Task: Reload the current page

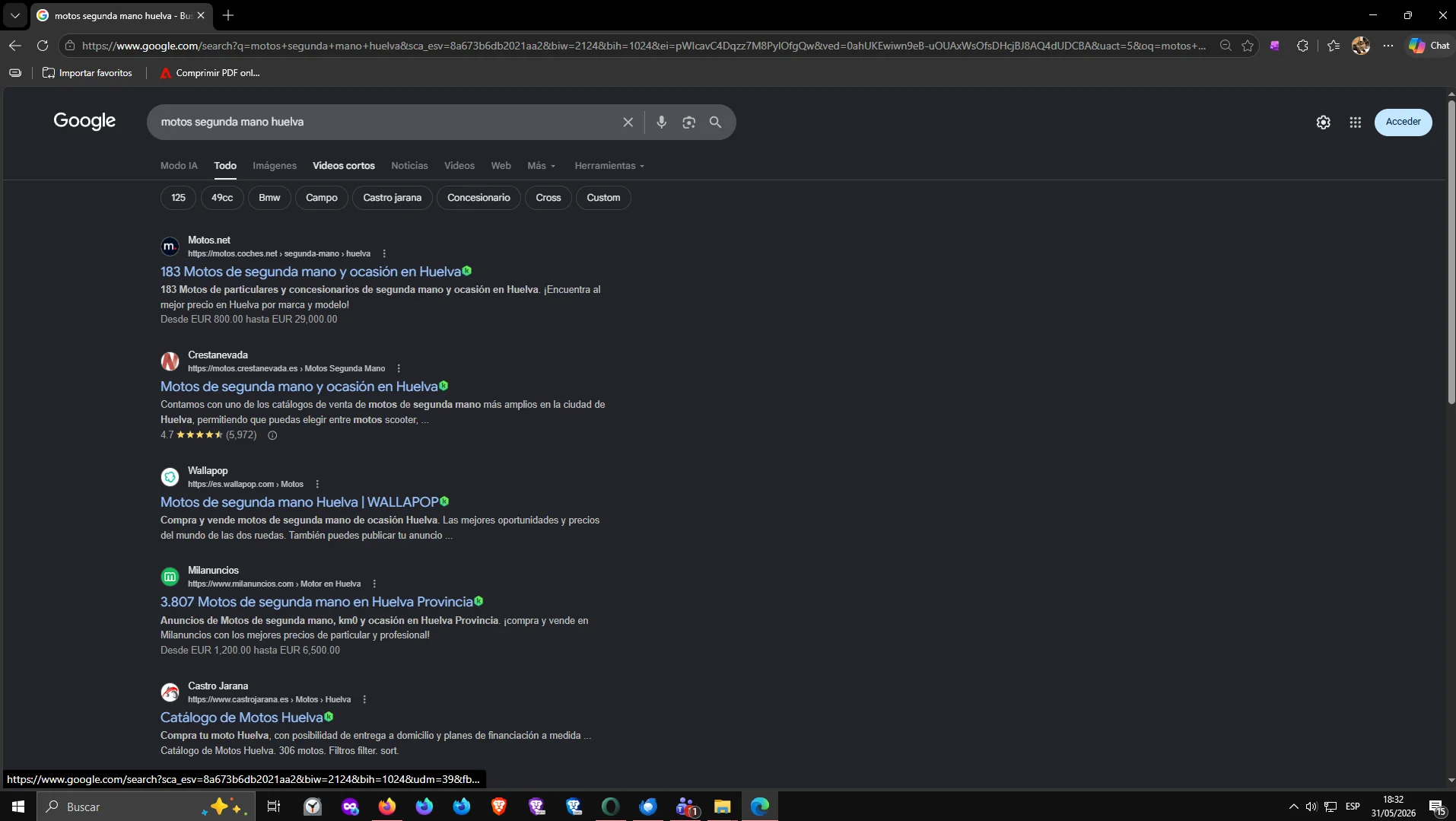Action: point(43,46)
